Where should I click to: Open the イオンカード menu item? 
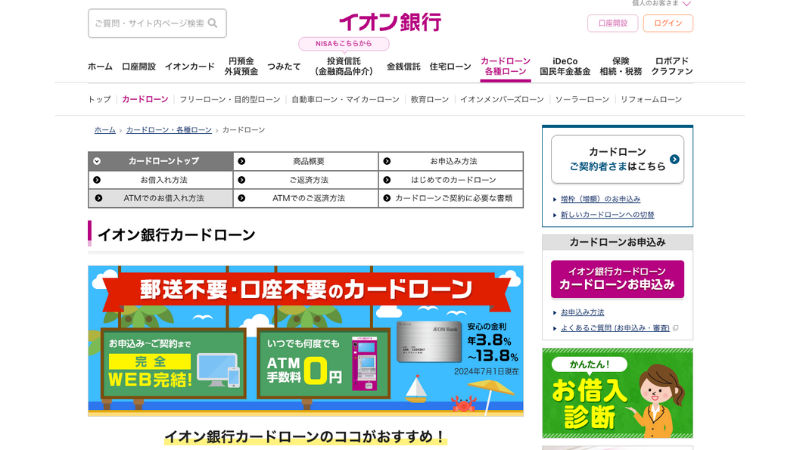coord(190,67)
